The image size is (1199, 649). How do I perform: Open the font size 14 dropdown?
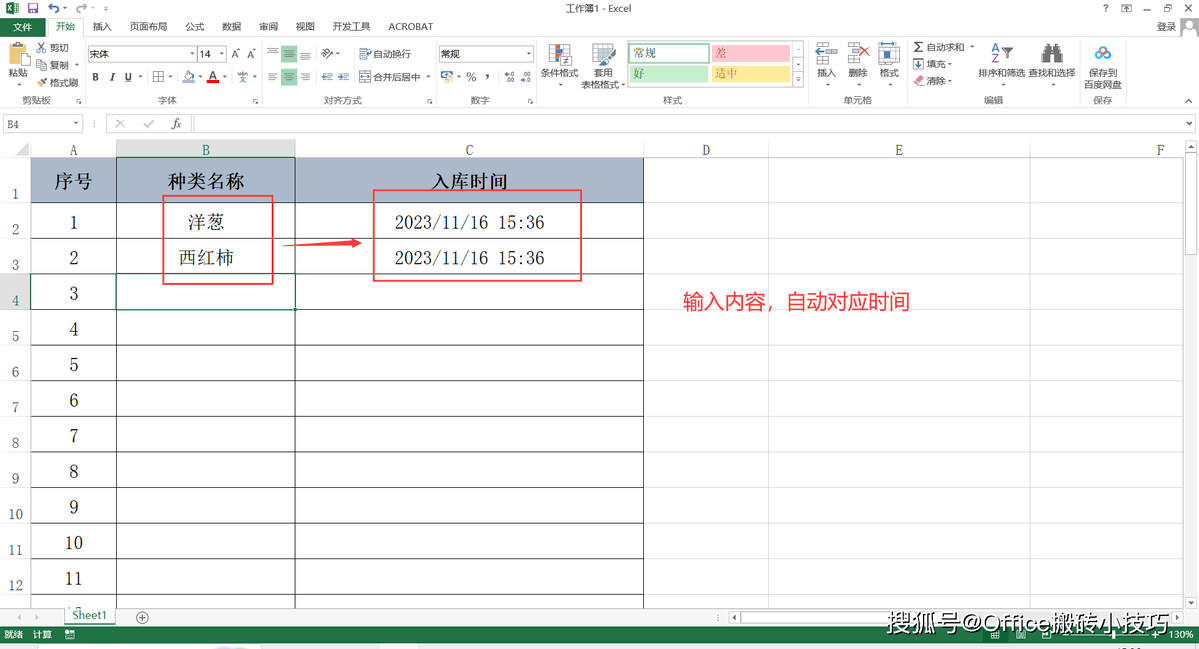click(x=222, y=54)
